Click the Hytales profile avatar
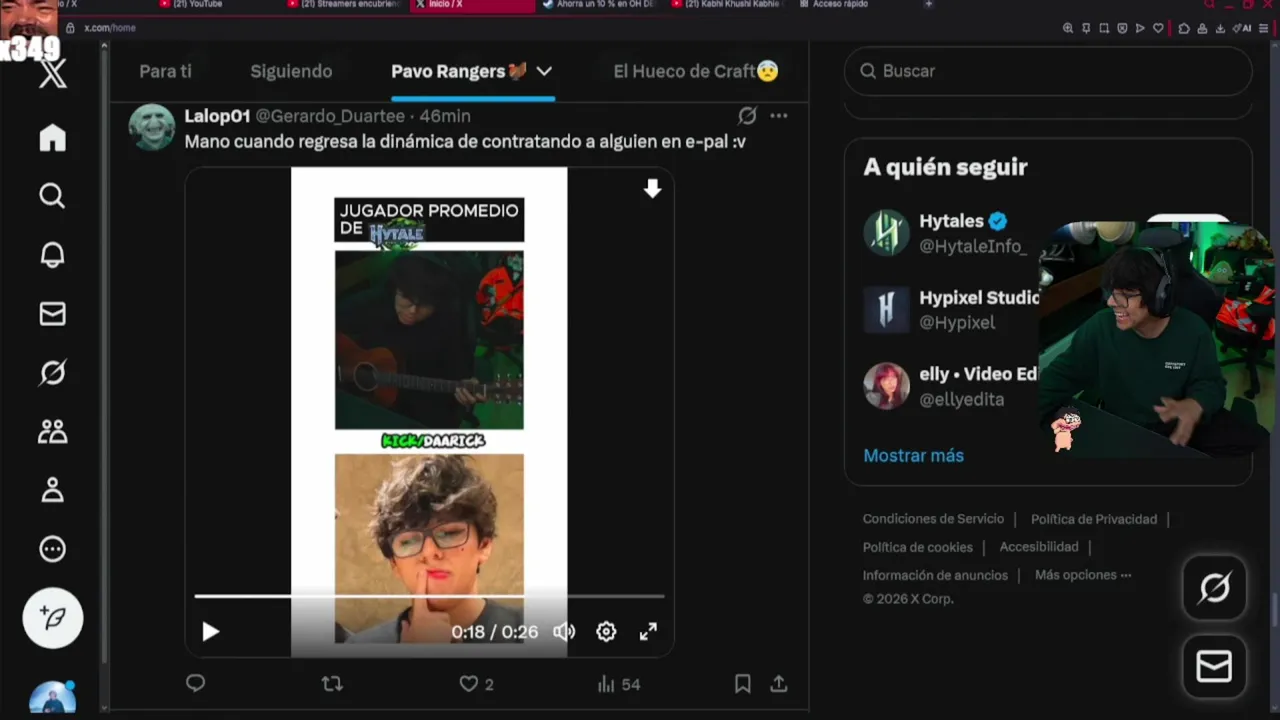The width and height of the screenshot is (1280, 720). 886,233
